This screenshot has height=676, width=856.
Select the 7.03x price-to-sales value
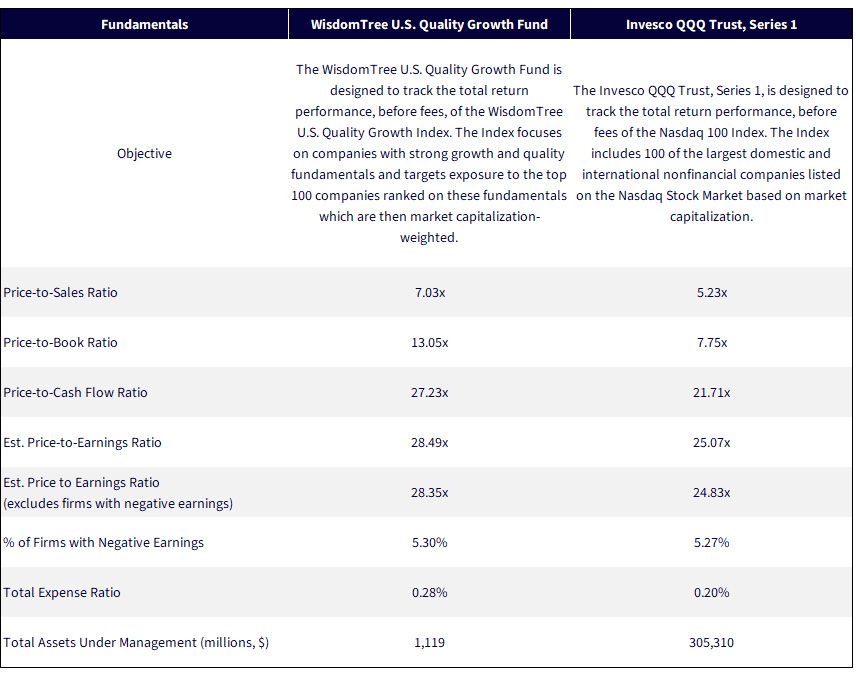(430, 293)
